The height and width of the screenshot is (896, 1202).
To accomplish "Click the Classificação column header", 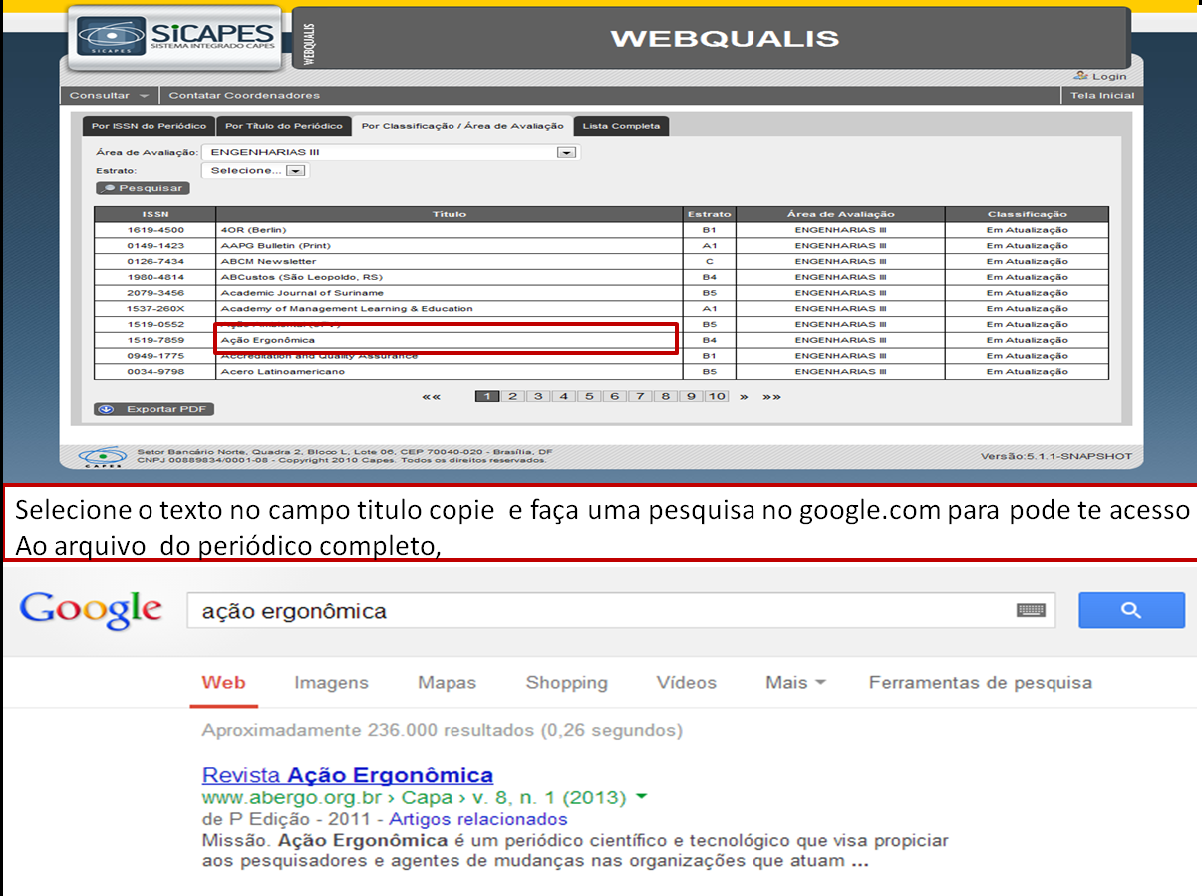I will click(1027, 214).
